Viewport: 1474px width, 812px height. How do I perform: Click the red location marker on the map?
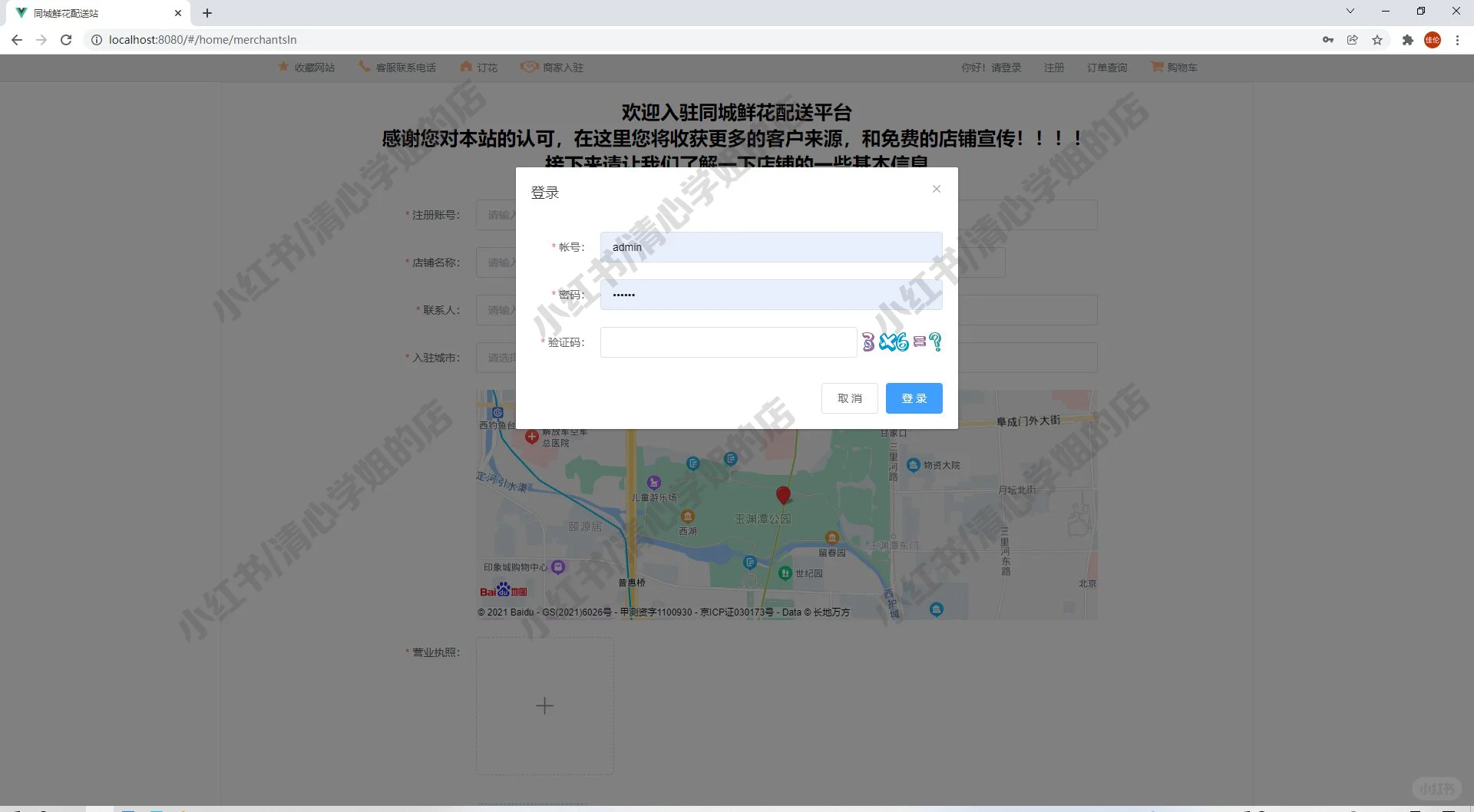click(x=783, y=495)
